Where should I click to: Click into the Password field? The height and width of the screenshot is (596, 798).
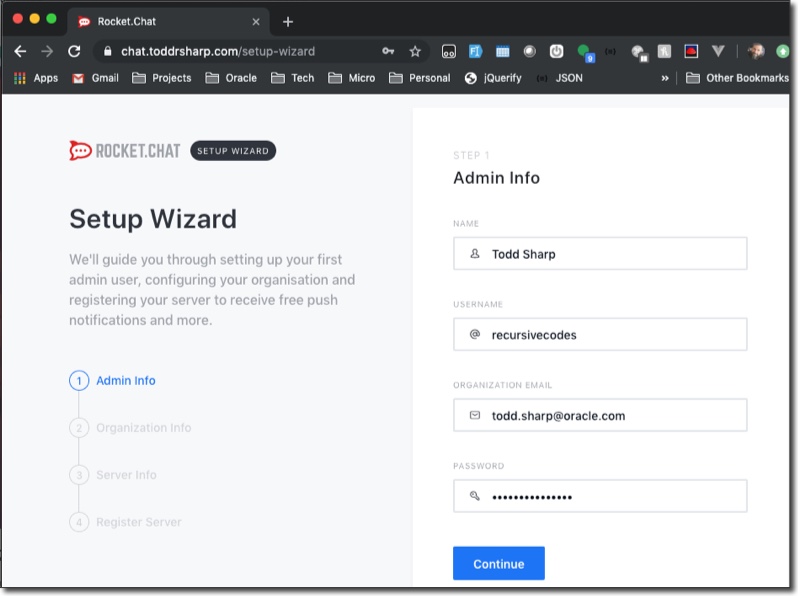(x=600, y=496)
